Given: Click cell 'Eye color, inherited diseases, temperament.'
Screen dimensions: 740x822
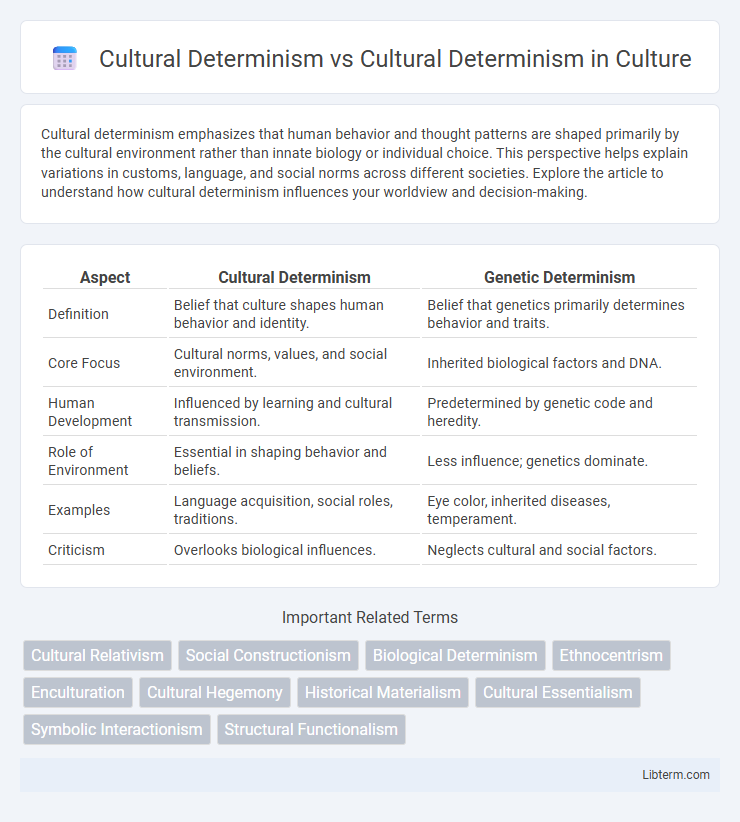Looking at the screenshot, I should pos(560,510).
